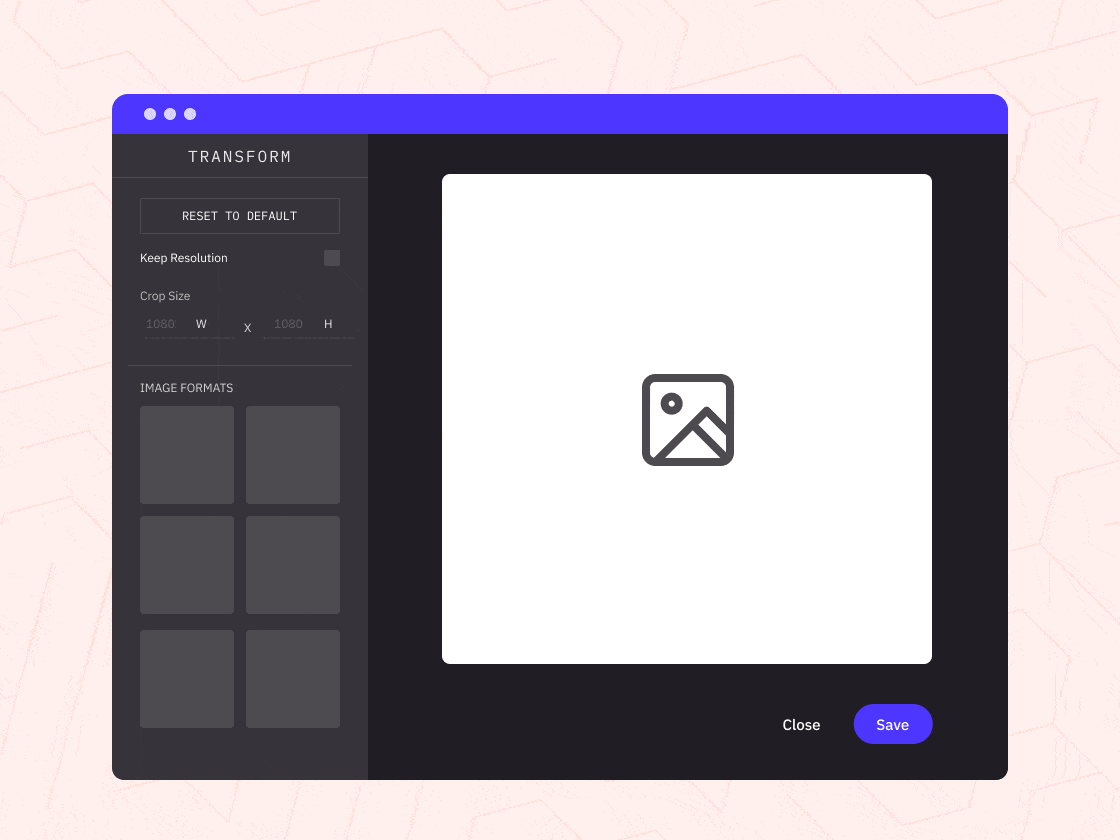Save the transform changes

893,725
